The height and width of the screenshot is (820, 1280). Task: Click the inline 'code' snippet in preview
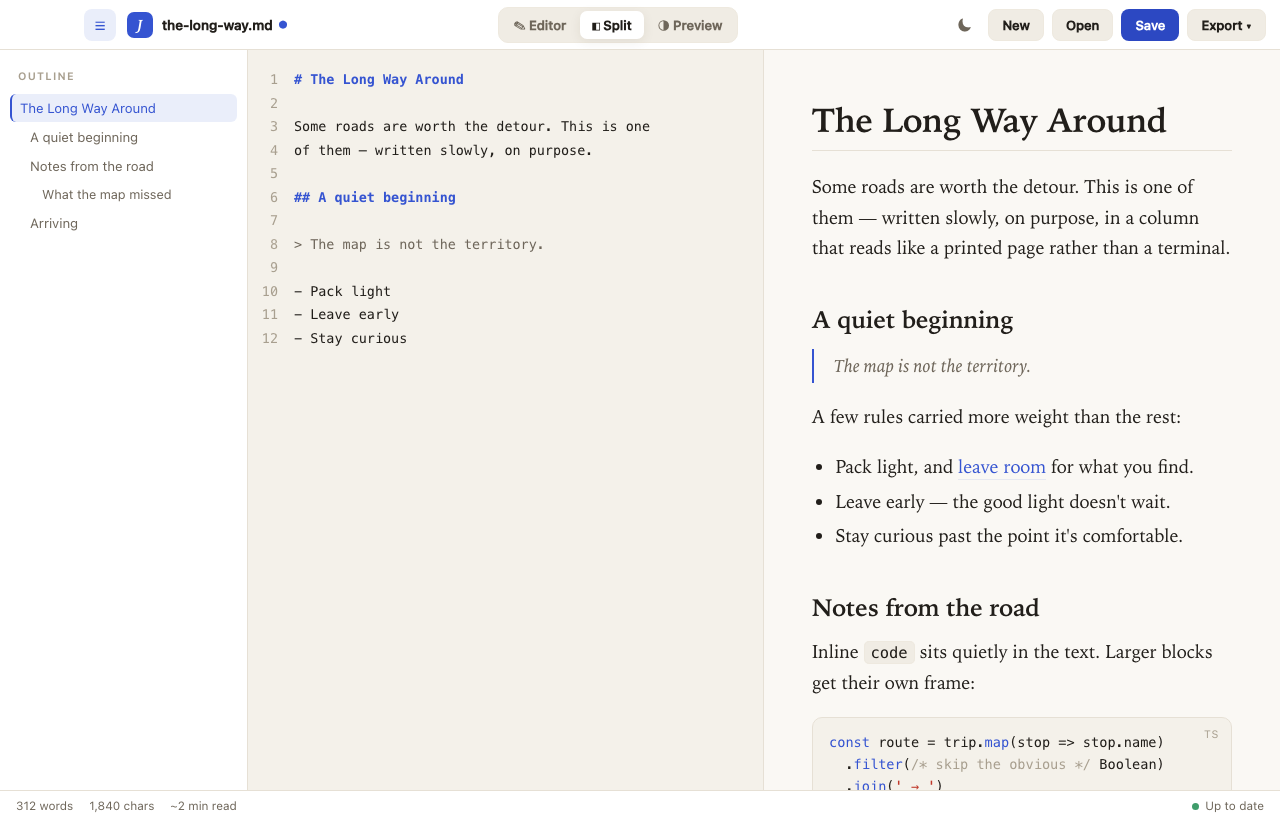[889, 653]
